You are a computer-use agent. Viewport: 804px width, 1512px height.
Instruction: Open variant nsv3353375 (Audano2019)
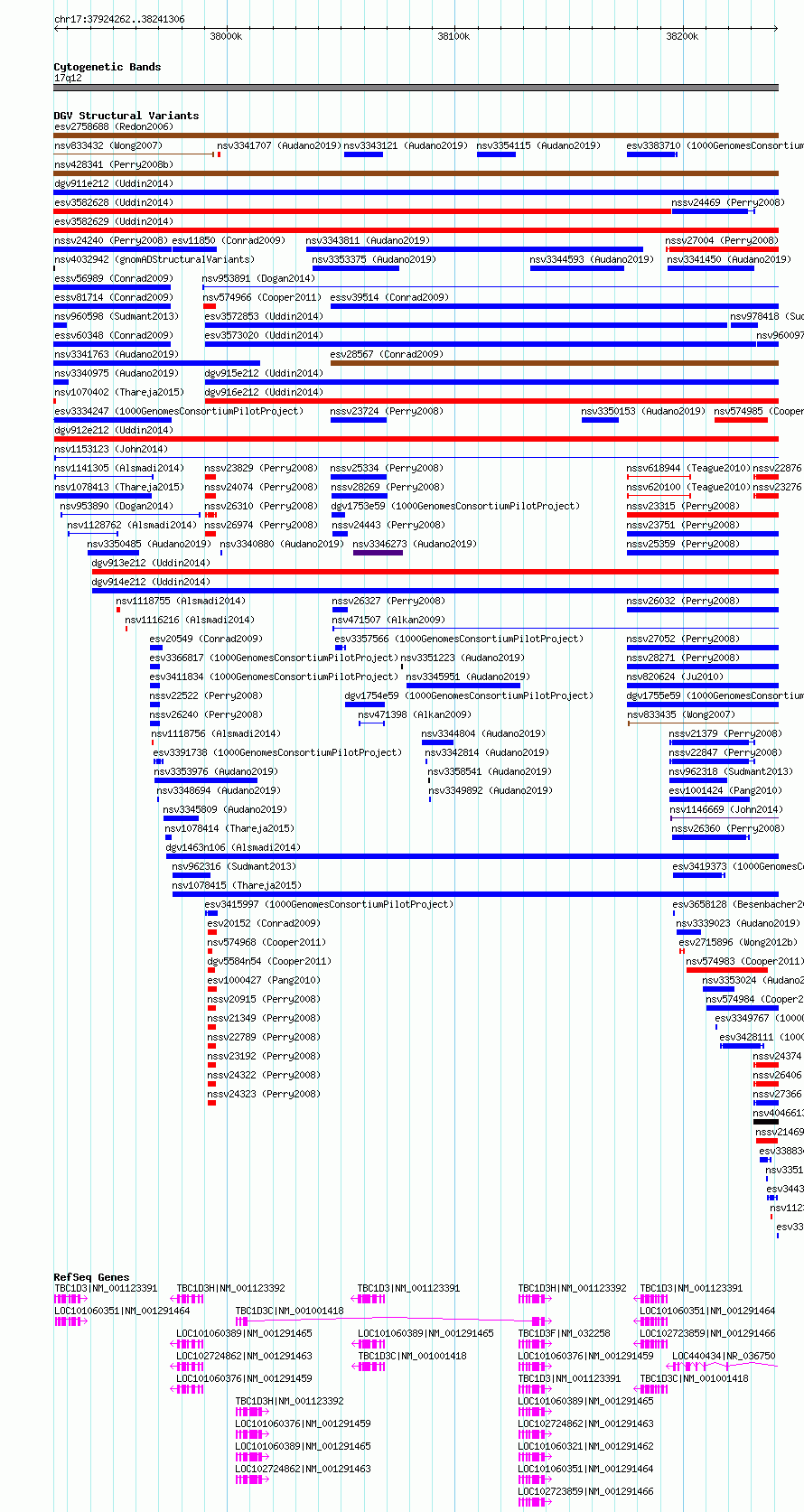point(374,259)
